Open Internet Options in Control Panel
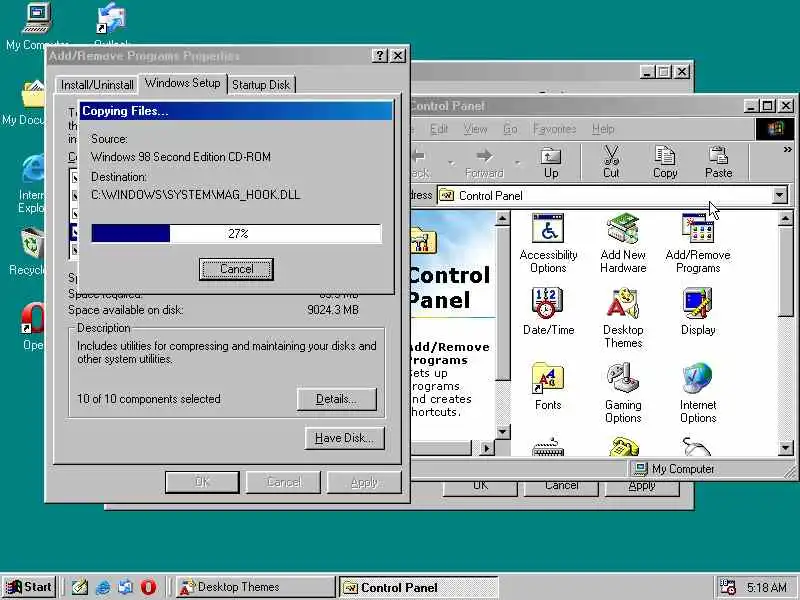This screenshot has width=800, height=600. 697,393
